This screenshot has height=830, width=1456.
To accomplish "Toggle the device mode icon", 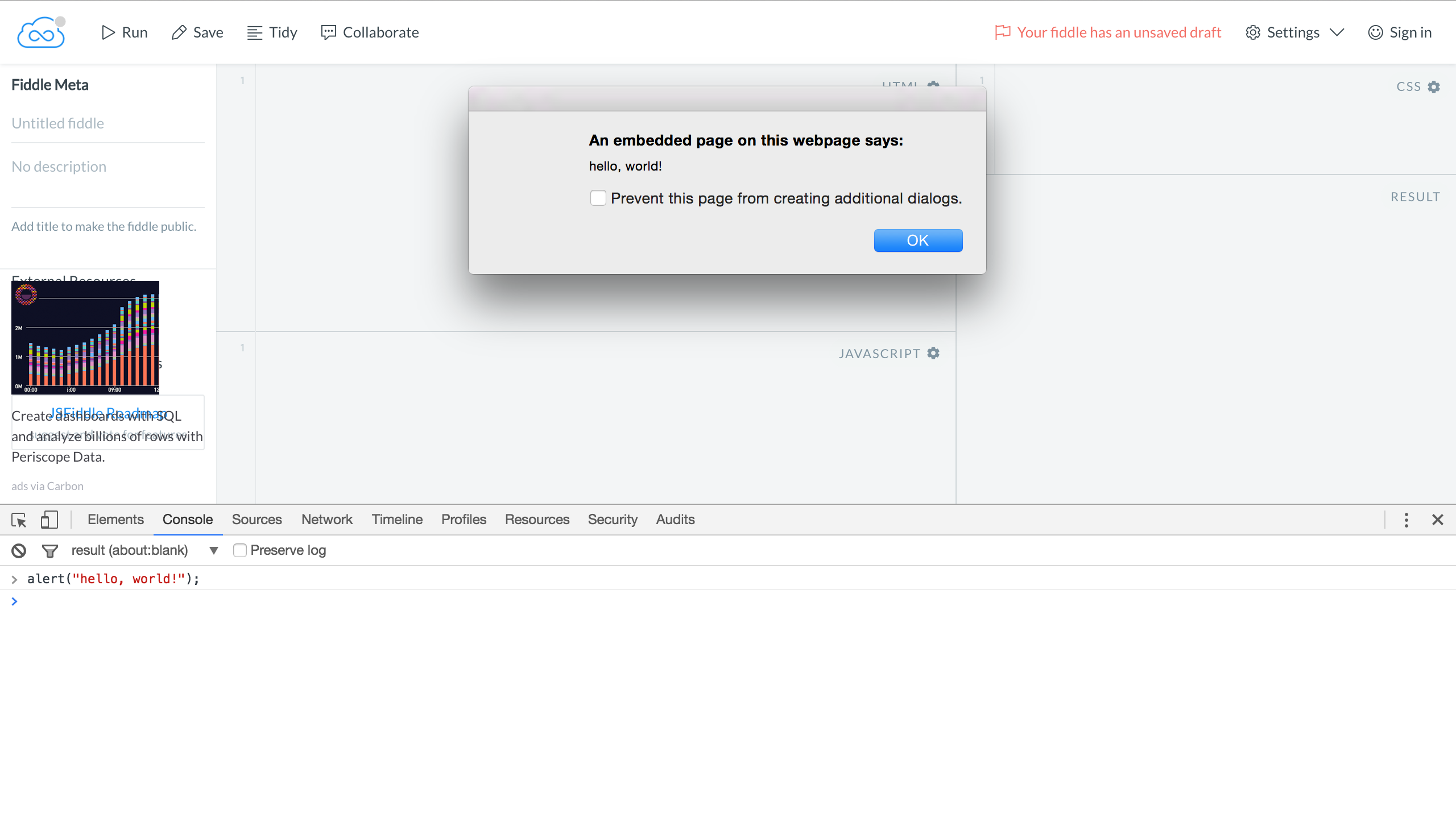I will (x=49, y=520).
